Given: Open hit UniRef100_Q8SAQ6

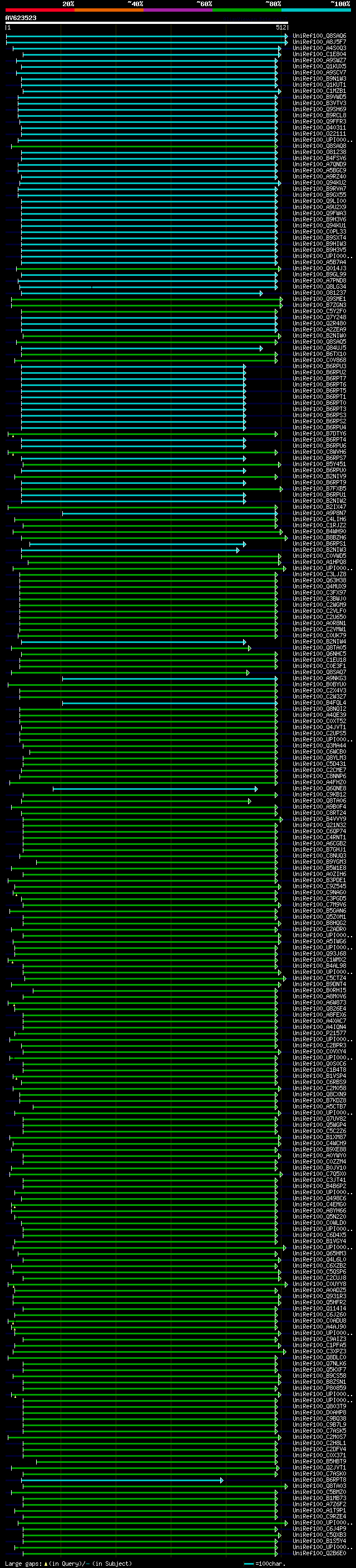Looking at the screenshot, I should pyautogui.click(x=319, y=36).
